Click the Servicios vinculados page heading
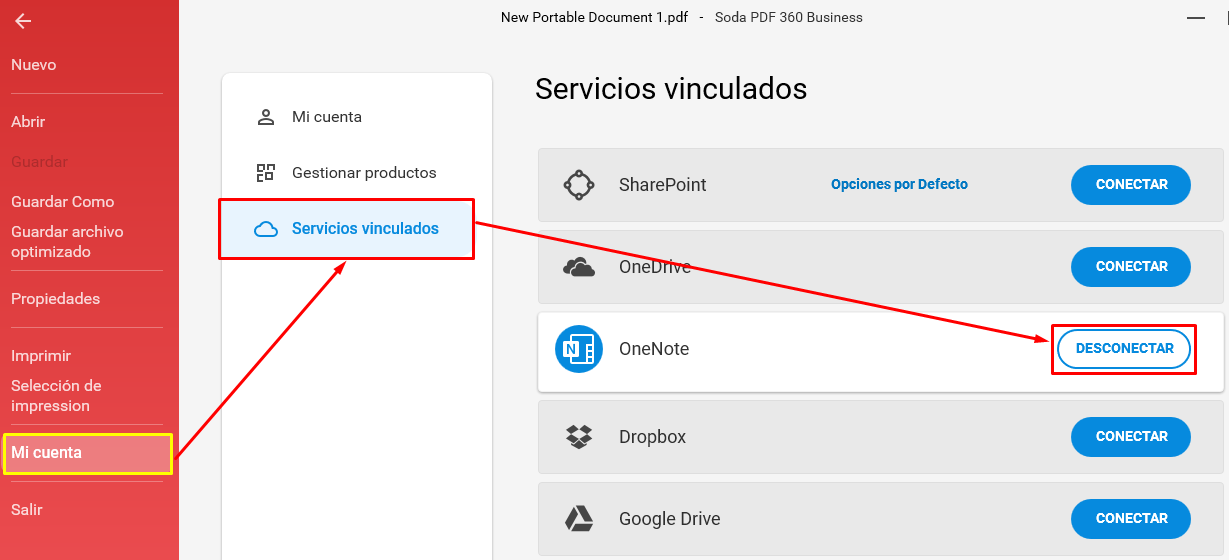 [671, 89]
